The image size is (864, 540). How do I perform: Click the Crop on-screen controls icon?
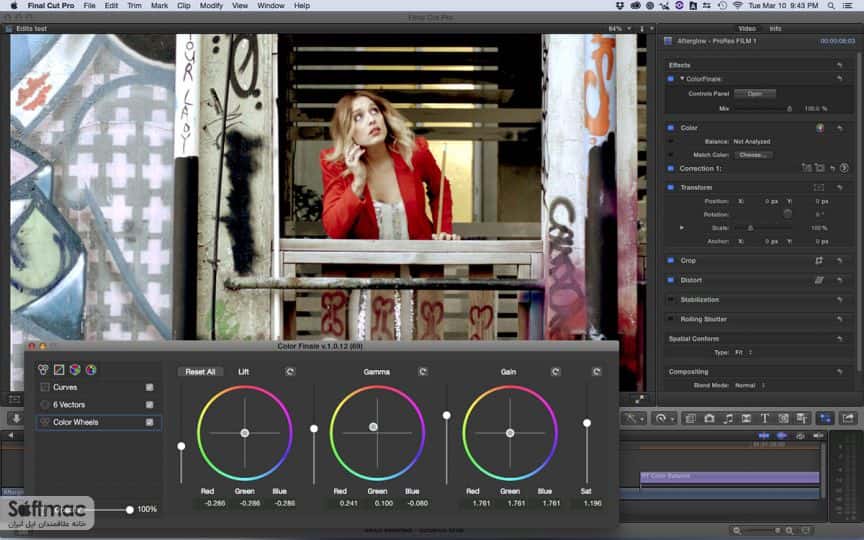coord(819,260)
